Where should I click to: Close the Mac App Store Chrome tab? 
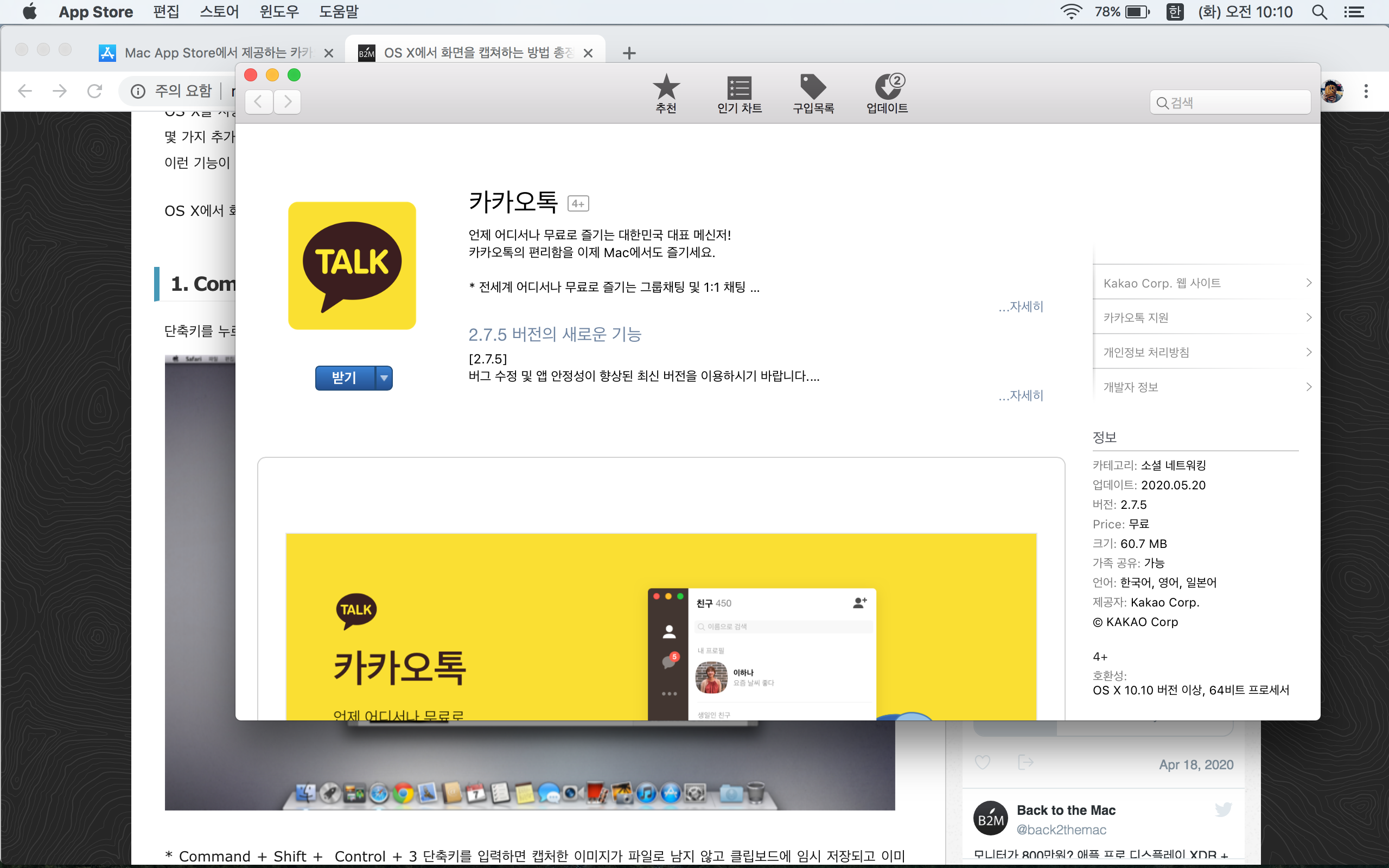click(329, 53)
